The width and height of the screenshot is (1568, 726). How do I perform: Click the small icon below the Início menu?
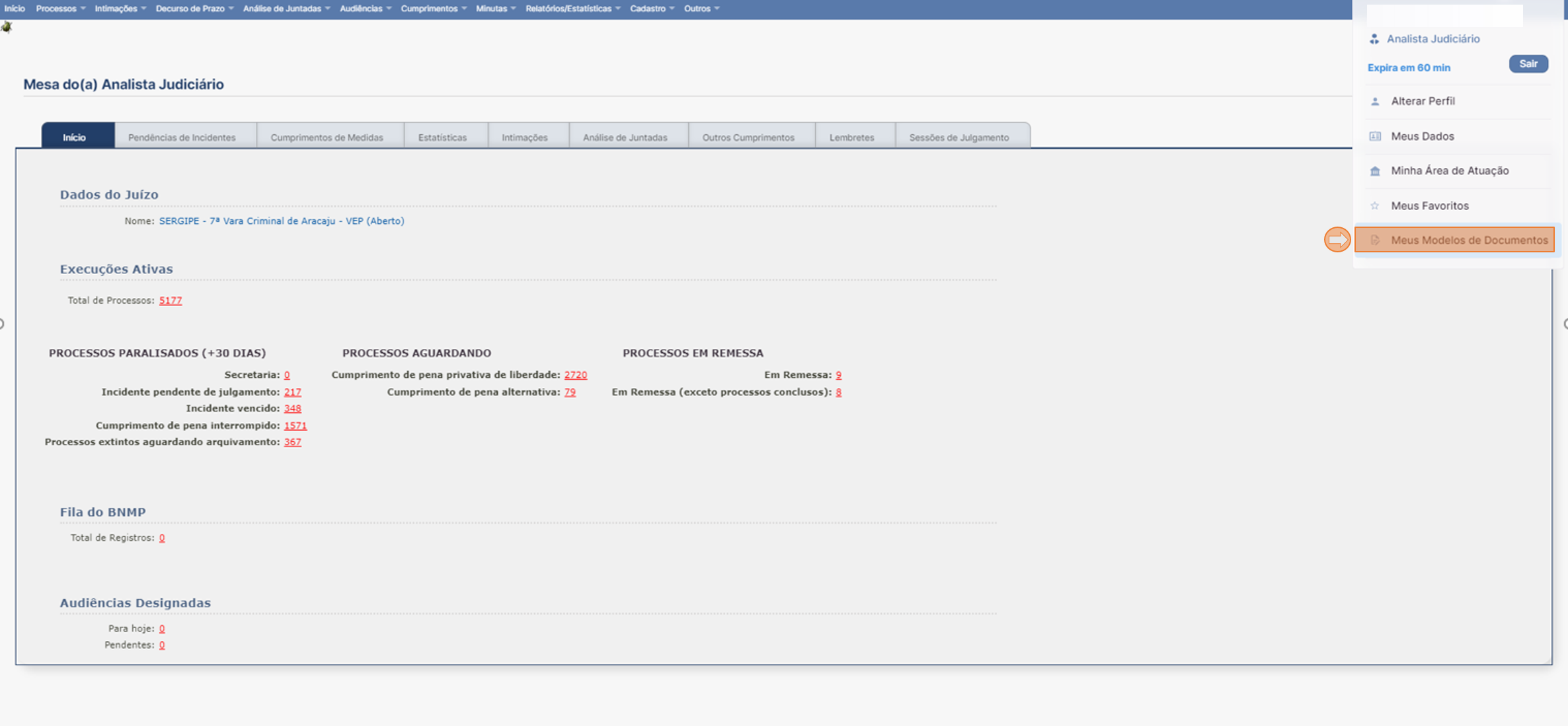(7, 27)
